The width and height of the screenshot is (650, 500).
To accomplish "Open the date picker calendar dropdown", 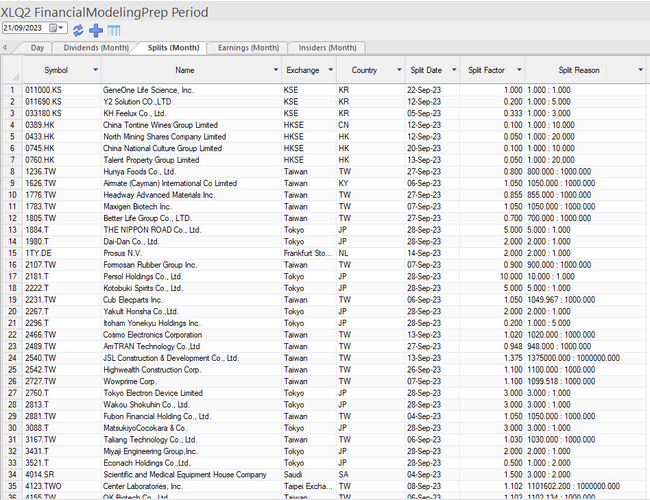I will [57, 28].
